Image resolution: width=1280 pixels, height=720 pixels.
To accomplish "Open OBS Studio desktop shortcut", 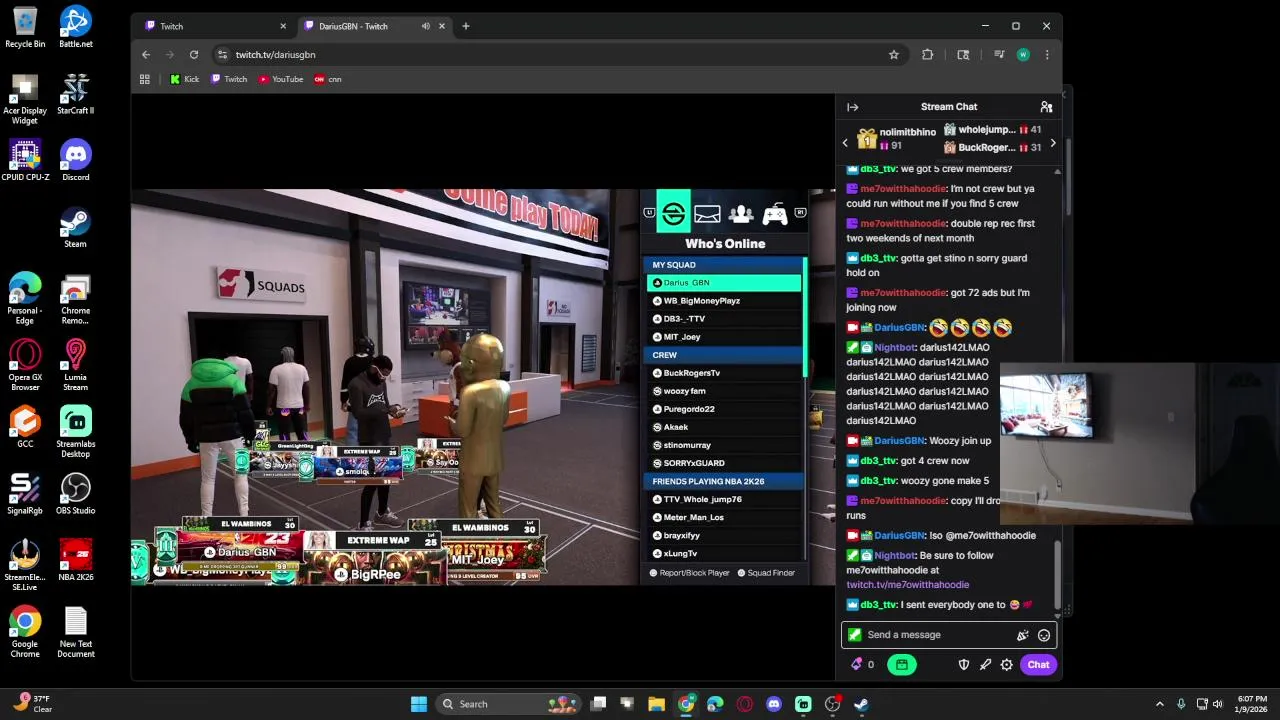I will click(x=76, y=493).
